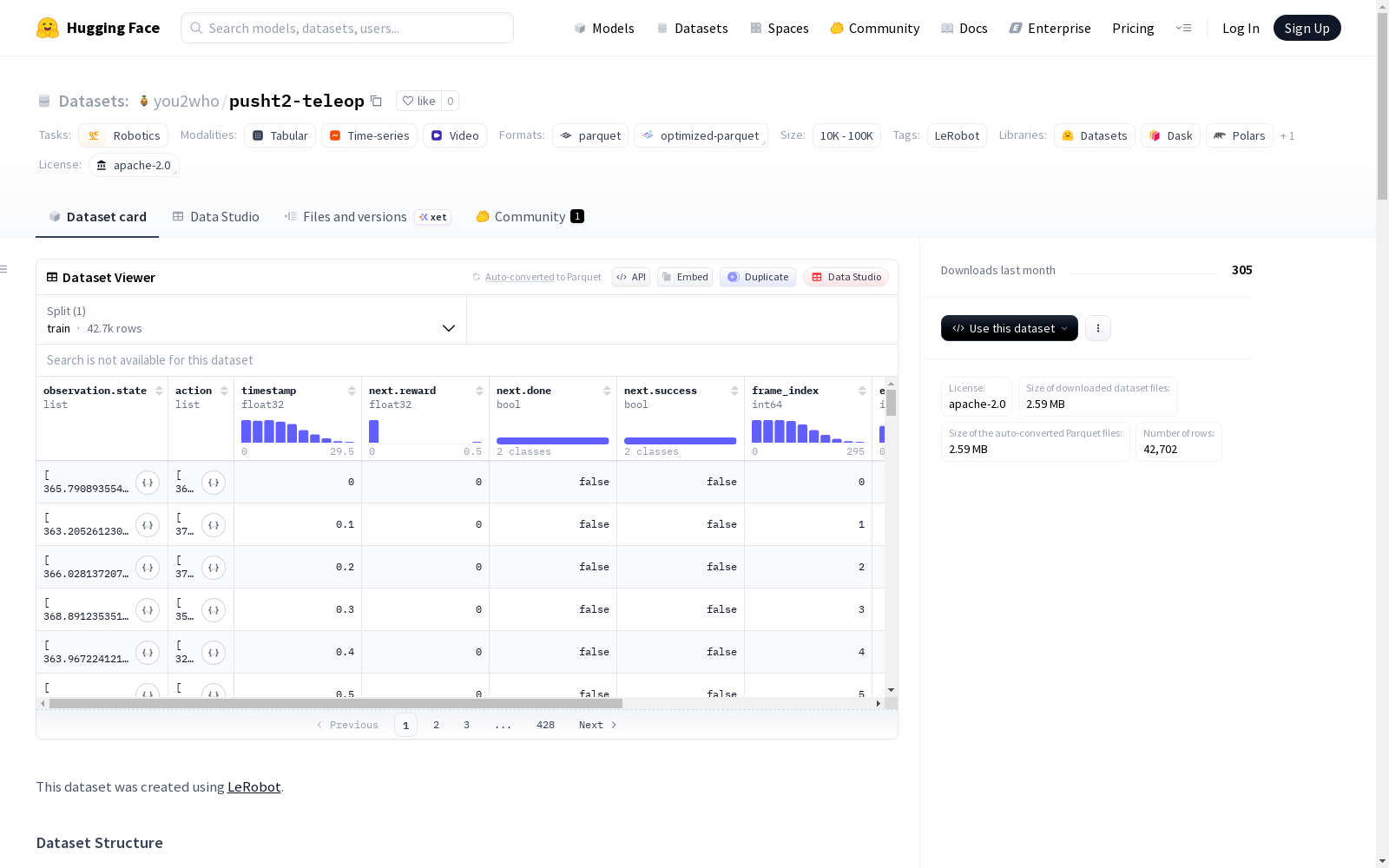Sort by the observation.state column

160,391
